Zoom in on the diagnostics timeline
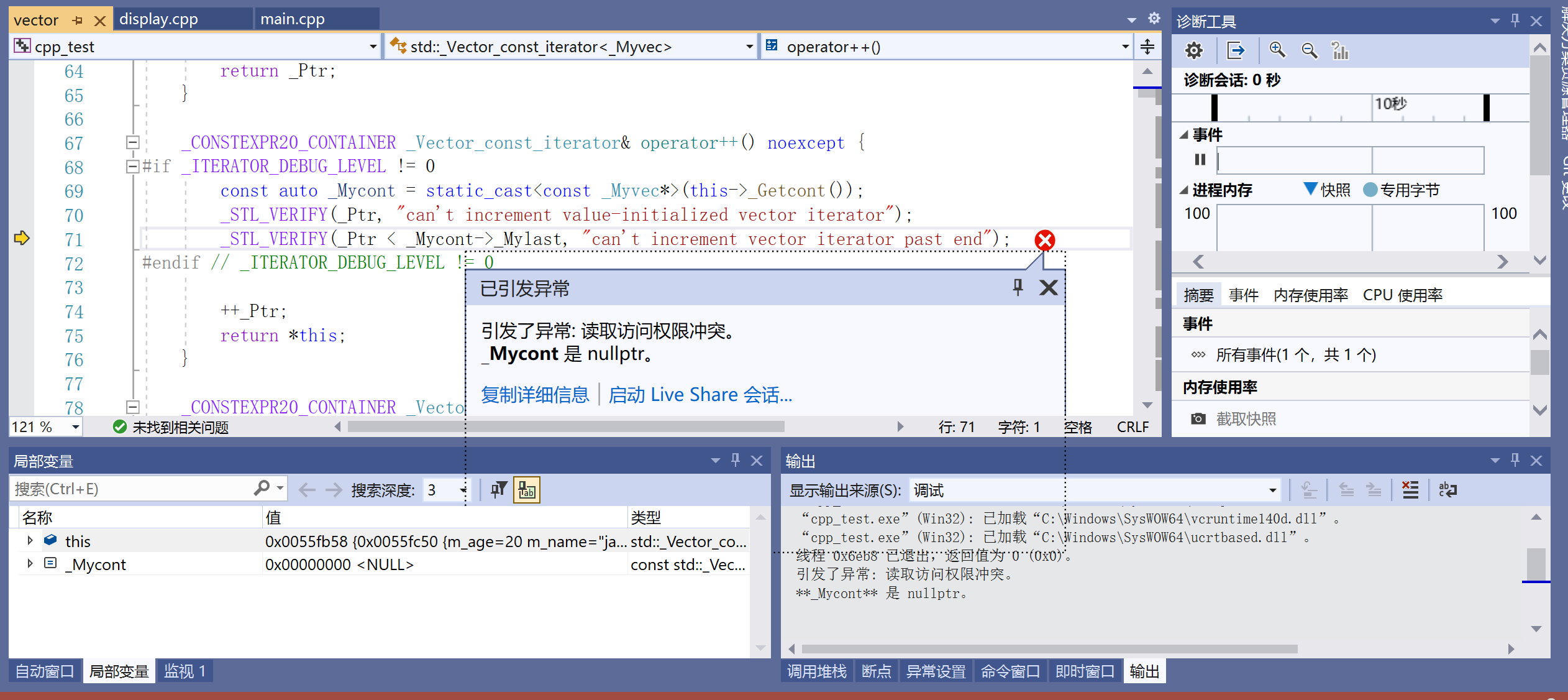Image resolution: width=1568 pixels, height=700 pixels. [1277, 50]
